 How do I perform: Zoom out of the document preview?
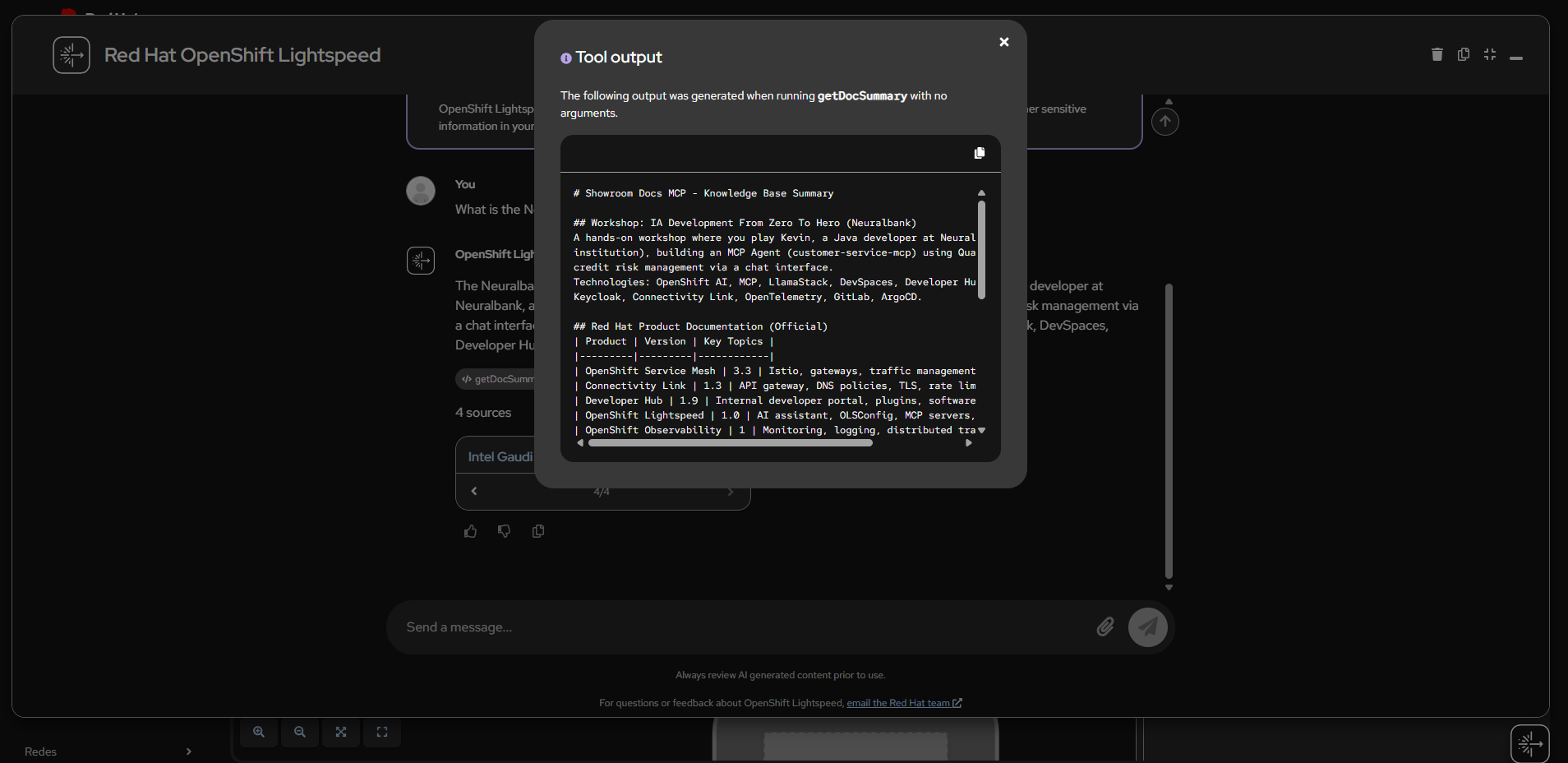pyautogui.click(x=299, y=732)
